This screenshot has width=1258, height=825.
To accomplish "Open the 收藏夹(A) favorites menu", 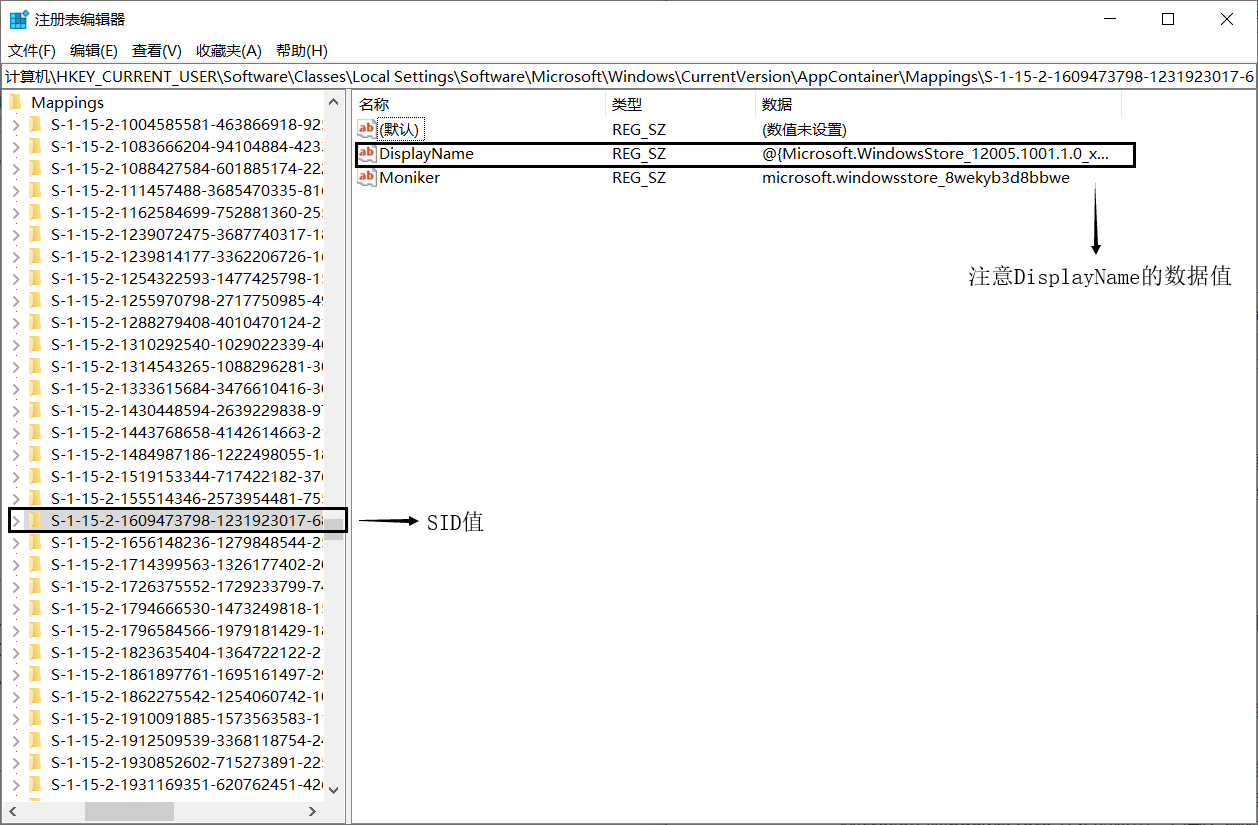I will tap(228, 51).
